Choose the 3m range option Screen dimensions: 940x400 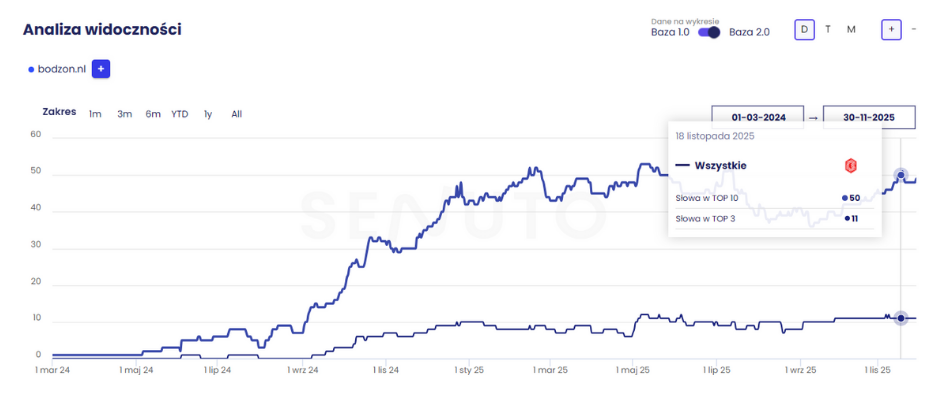[125, 114]
